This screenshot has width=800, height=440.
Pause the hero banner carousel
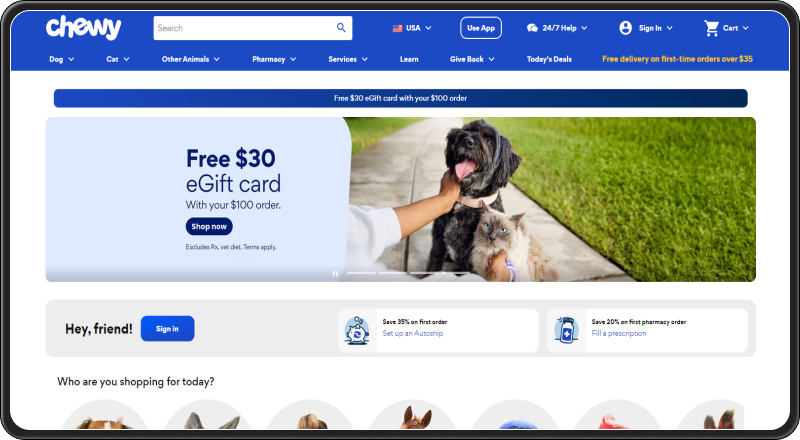coord(335,274)
